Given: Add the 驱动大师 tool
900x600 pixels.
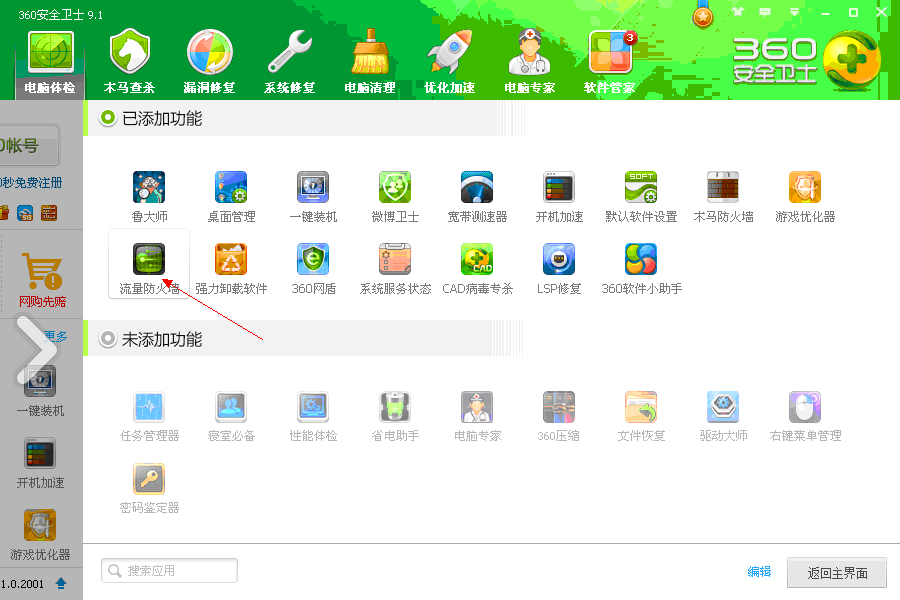Looking at the screenshot, I should (723, 416).
